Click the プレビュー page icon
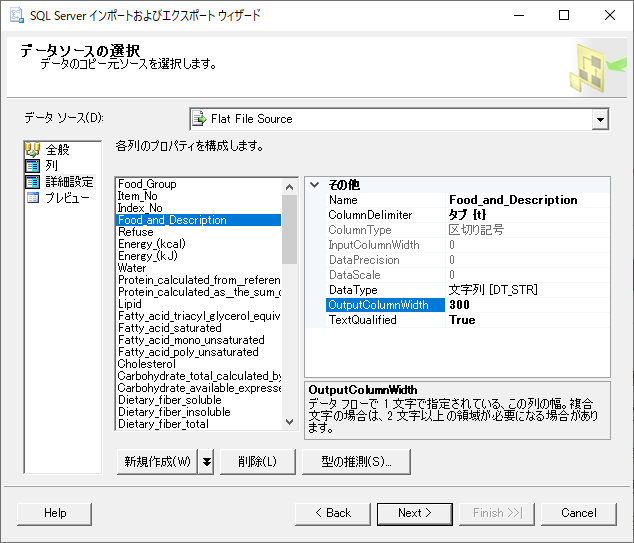The height and width of the screenshot is (543, 634). coord(32,198)
